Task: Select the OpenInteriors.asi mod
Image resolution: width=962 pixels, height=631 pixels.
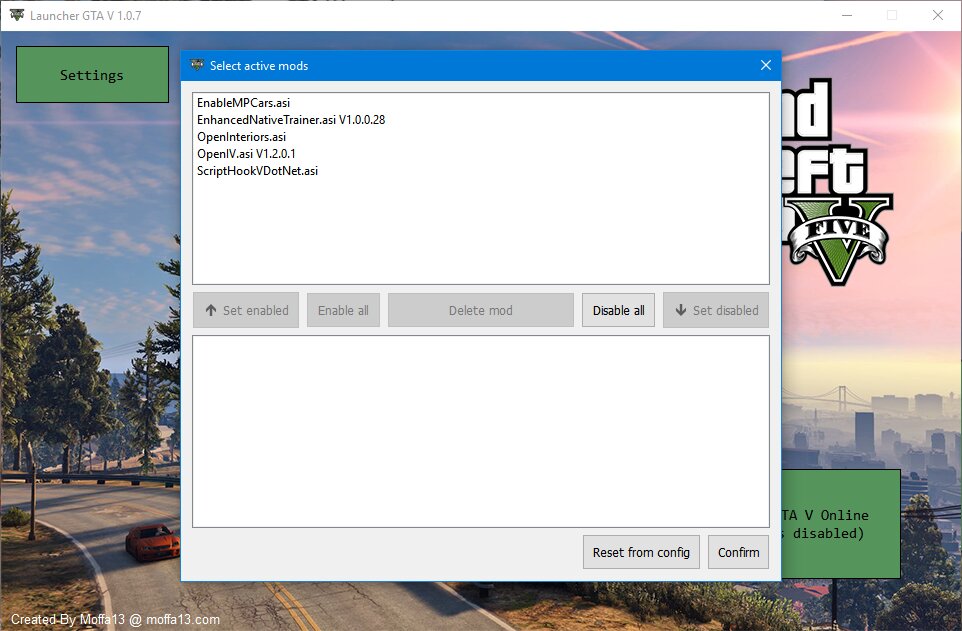Action: [x=241, y=137]
